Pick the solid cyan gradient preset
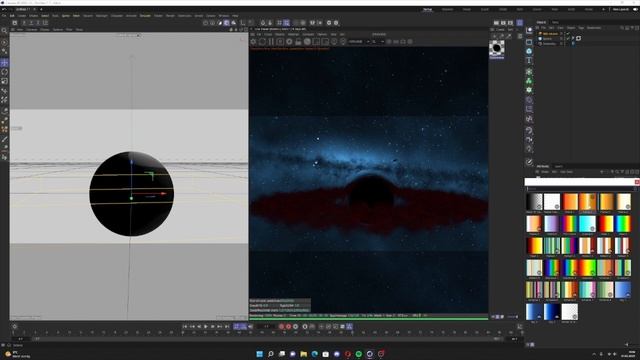This screenshot has height=360, width=640. point(587,224)
